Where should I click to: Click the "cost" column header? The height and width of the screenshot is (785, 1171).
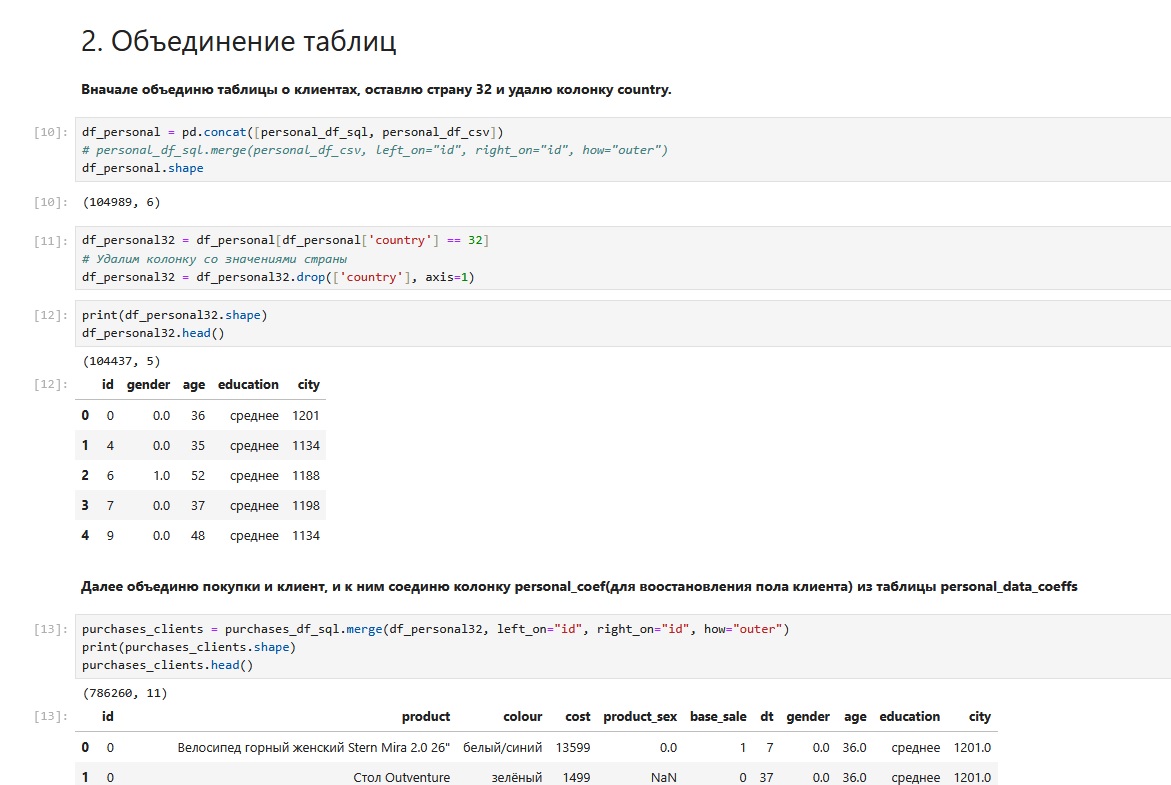point(577,716)
